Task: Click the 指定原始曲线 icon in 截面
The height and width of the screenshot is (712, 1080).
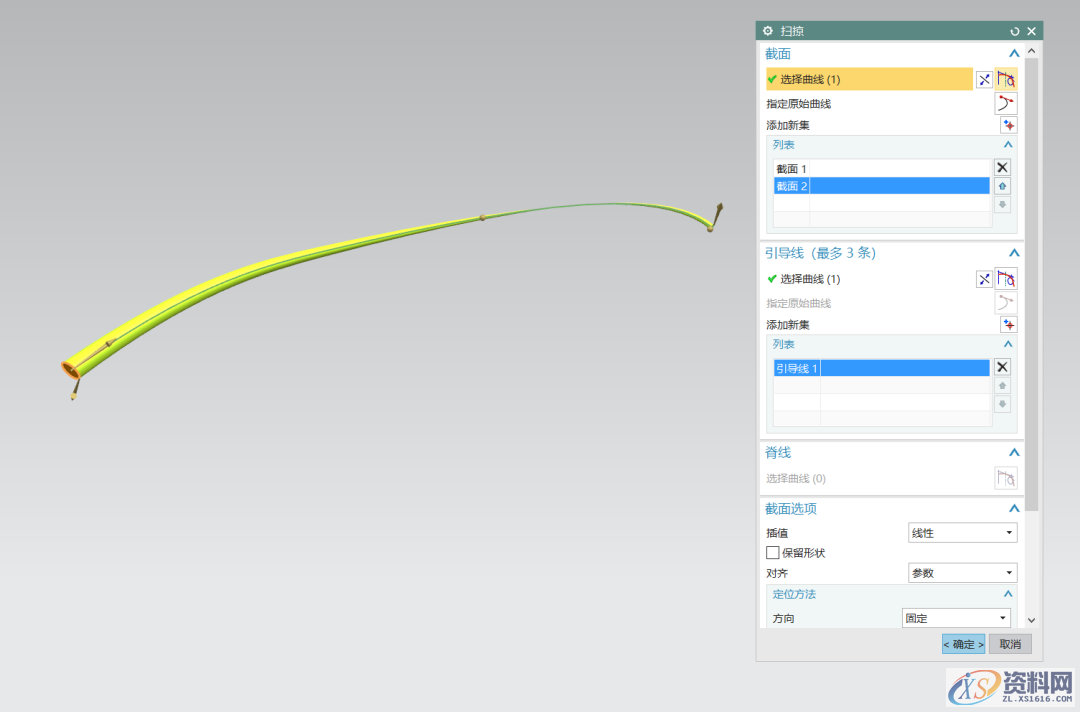Action: [x=1006, y=103]
